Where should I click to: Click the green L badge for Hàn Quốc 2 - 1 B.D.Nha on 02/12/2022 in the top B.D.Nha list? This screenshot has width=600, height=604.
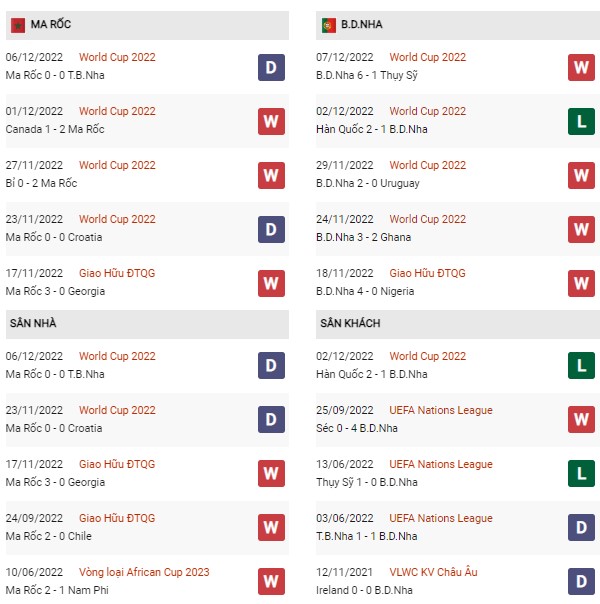click(x=581, y=121)
